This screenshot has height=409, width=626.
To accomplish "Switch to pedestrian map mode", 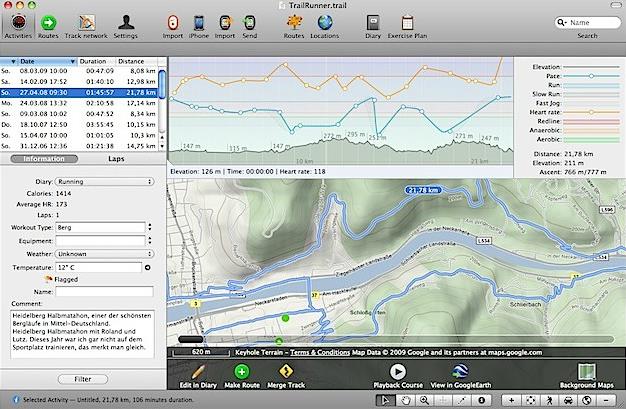I will coord(549,400).
